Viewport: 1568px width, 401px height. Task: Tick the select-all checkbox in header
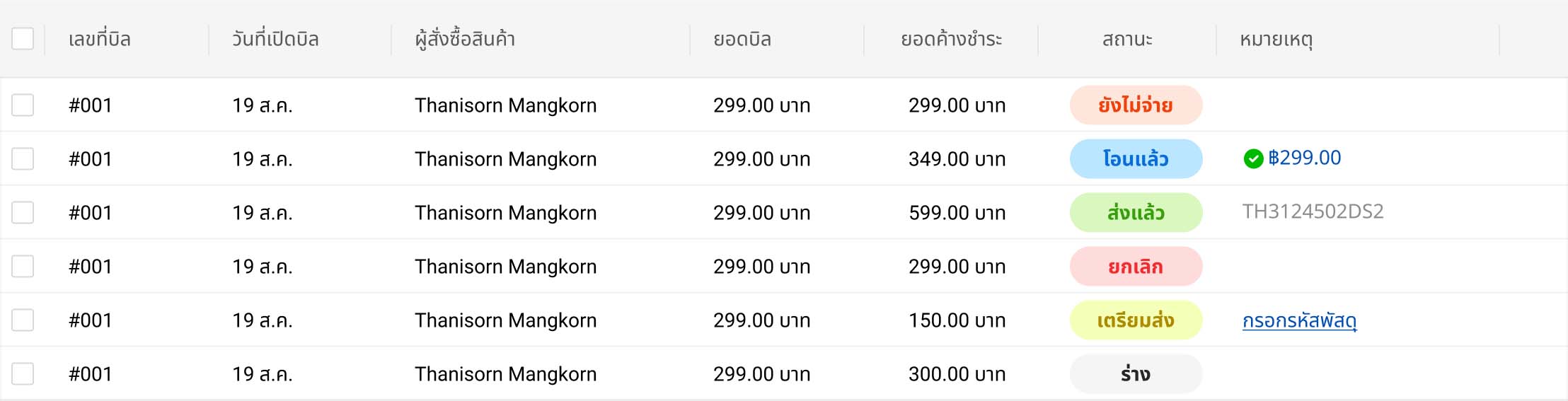click(x=23, y=38)
